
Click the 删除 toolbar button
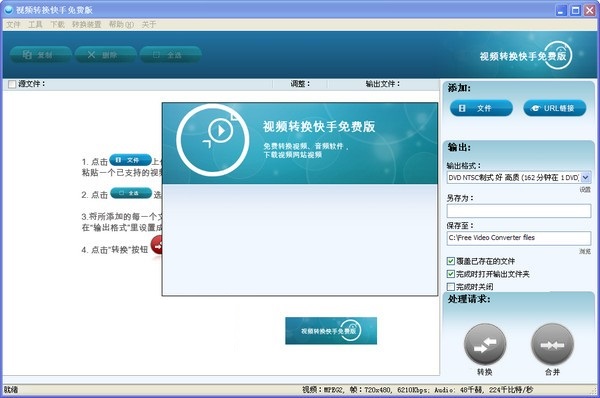[x=105, y=55]
